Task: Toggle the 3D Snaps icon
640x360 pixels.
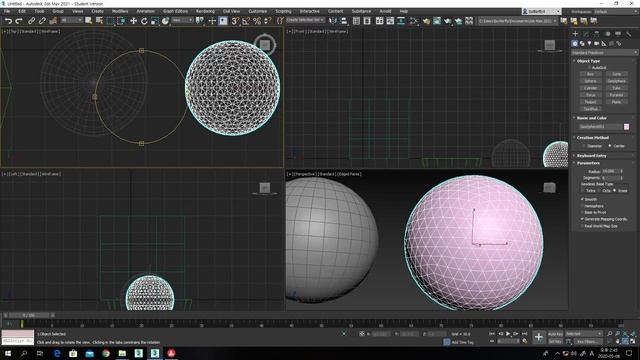Action: tap(235, 20)
